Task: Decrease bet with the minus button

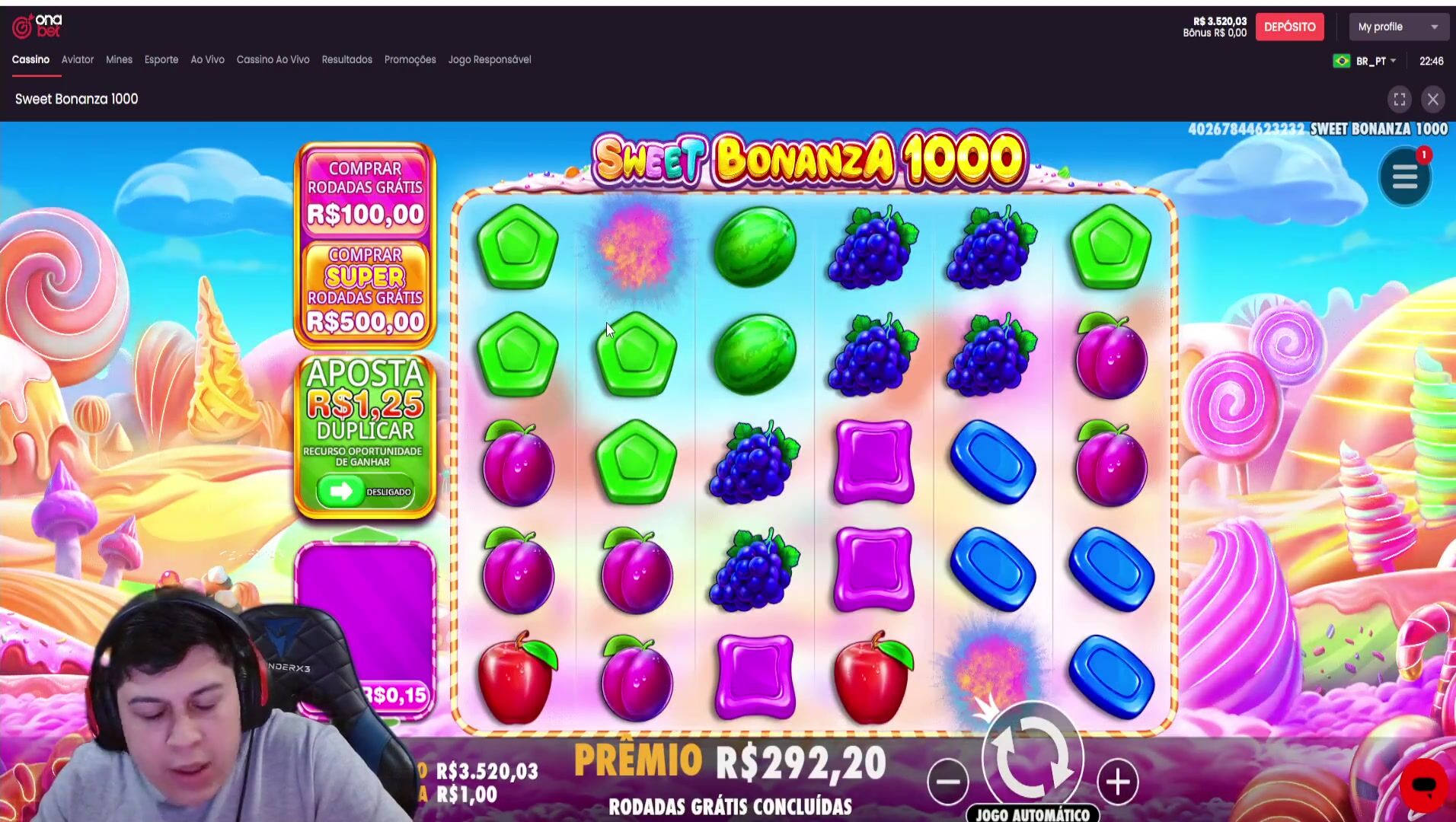Action: click(x=948, y=782)
